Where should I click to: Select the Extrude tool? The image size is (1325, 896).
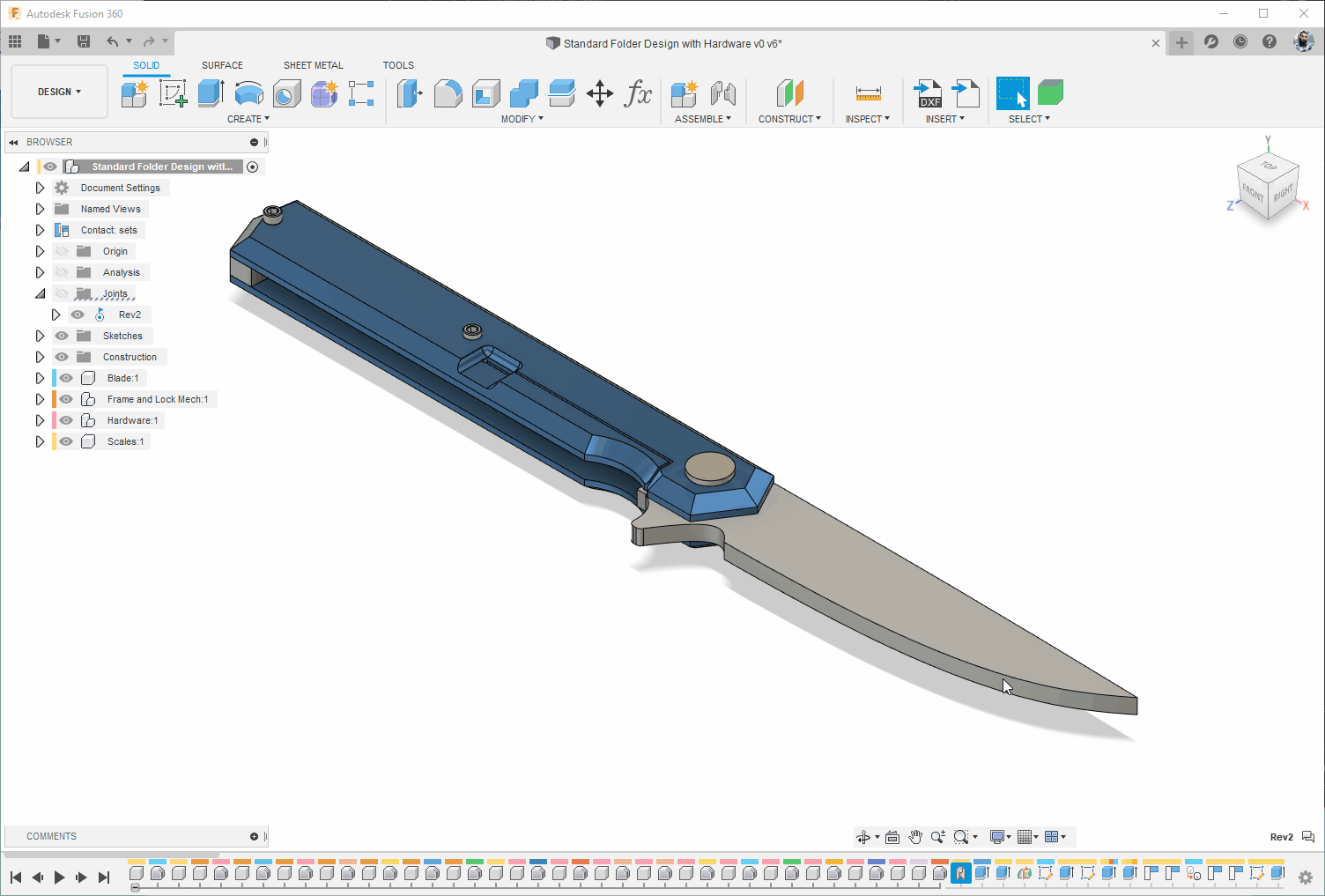coord(211,93)
